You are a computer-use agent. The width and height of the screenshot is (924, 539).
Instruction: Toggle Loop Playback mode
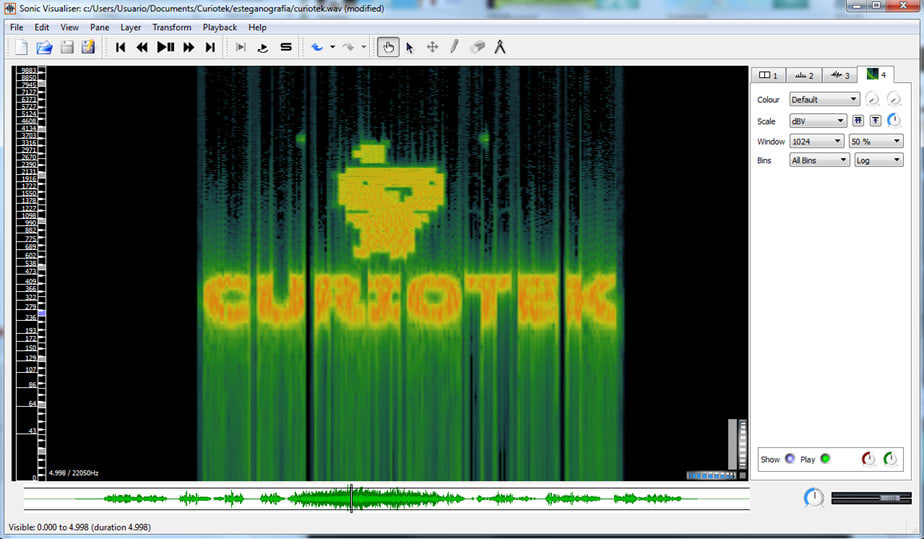(263, 47)
